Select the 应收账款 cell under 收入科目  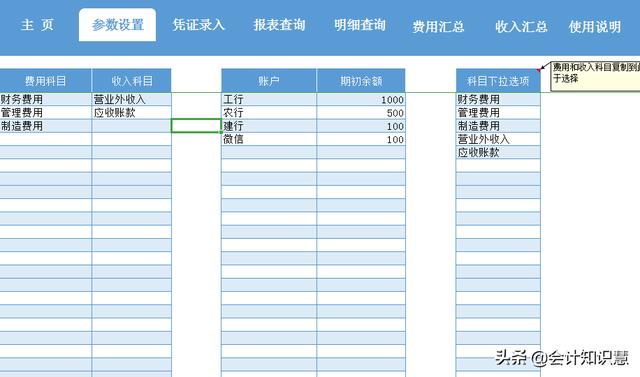131,113
